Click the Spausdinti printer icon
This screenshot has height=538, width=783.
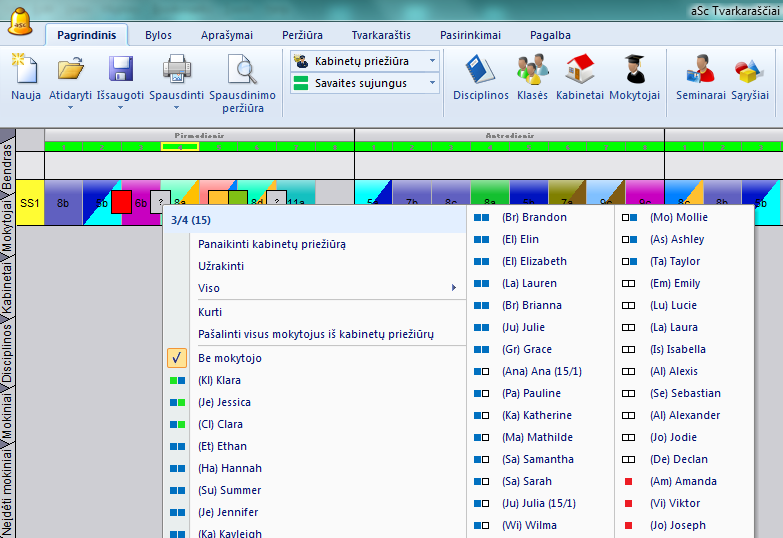(177, 70)
